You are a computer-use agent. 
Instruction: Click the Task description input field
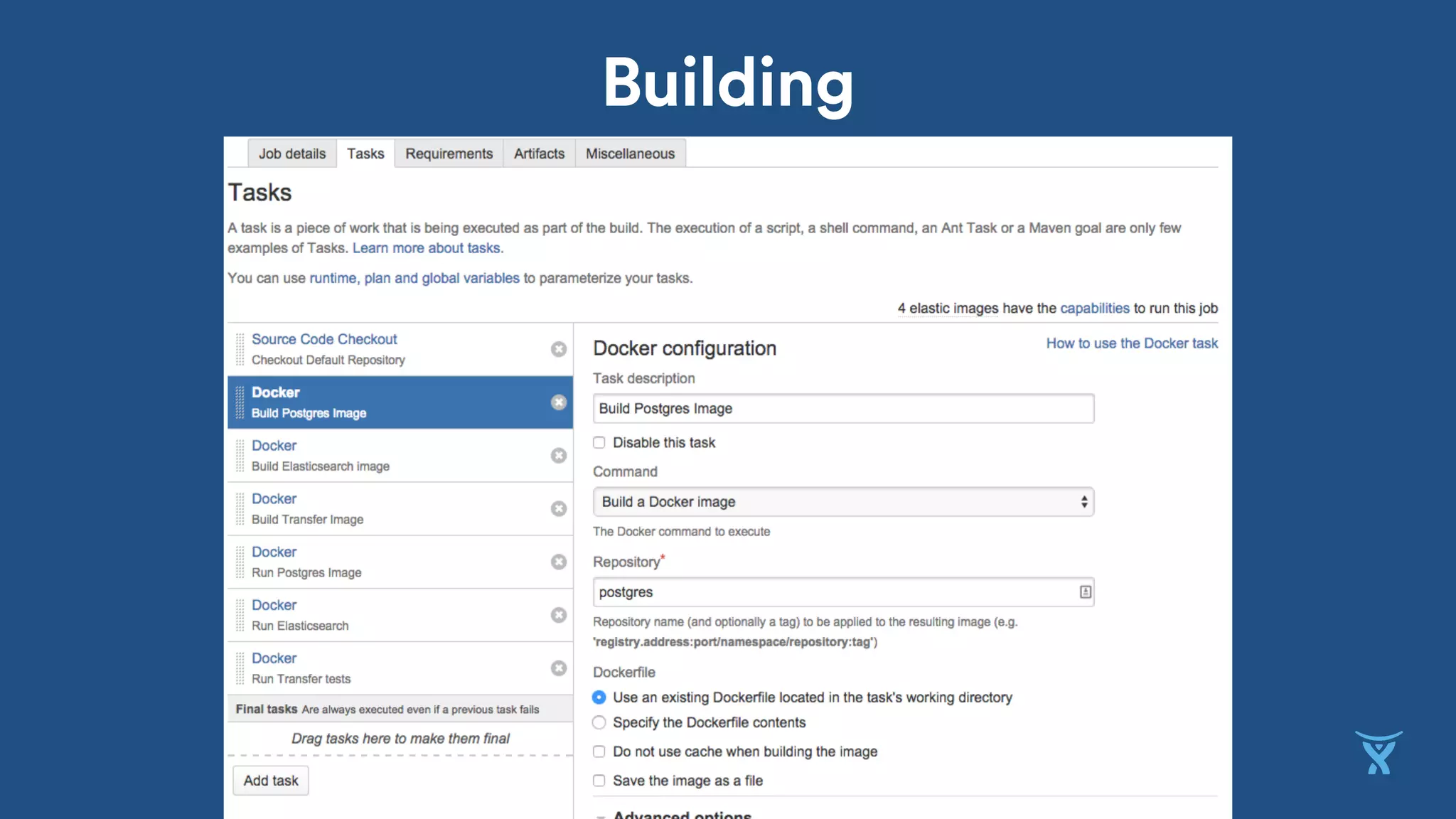pyautogui.click(x=843, y=409)
